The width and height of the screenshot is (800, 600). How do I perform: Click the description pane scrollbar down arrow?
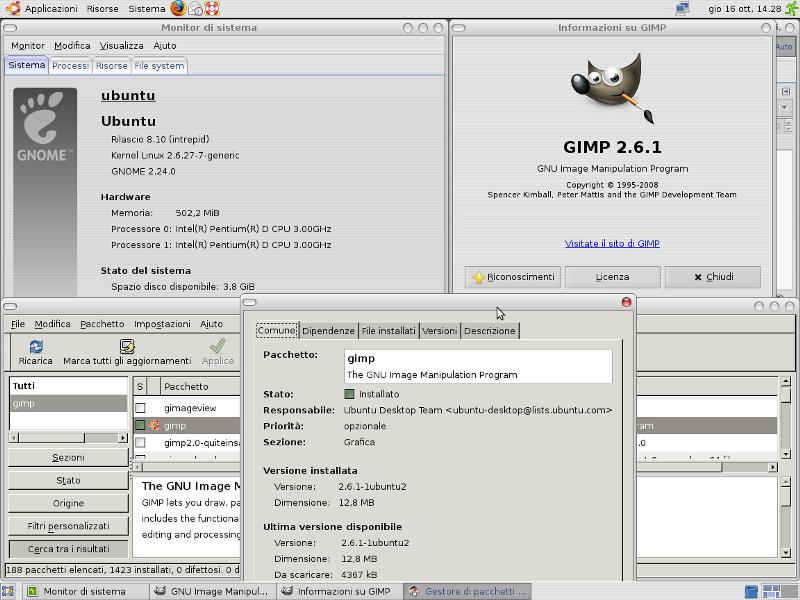click(786, 553)
